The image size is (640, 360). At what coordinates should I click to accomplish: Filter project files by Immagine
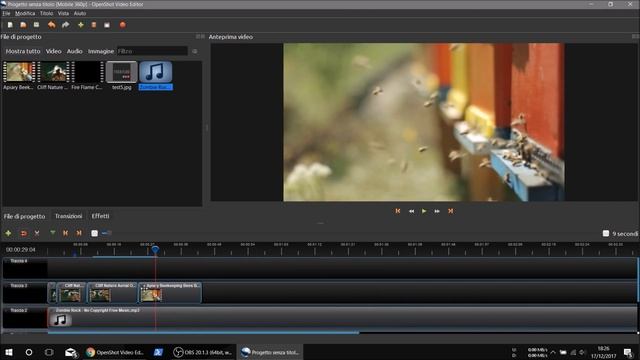pyautogui.click(x=101, y=51)
